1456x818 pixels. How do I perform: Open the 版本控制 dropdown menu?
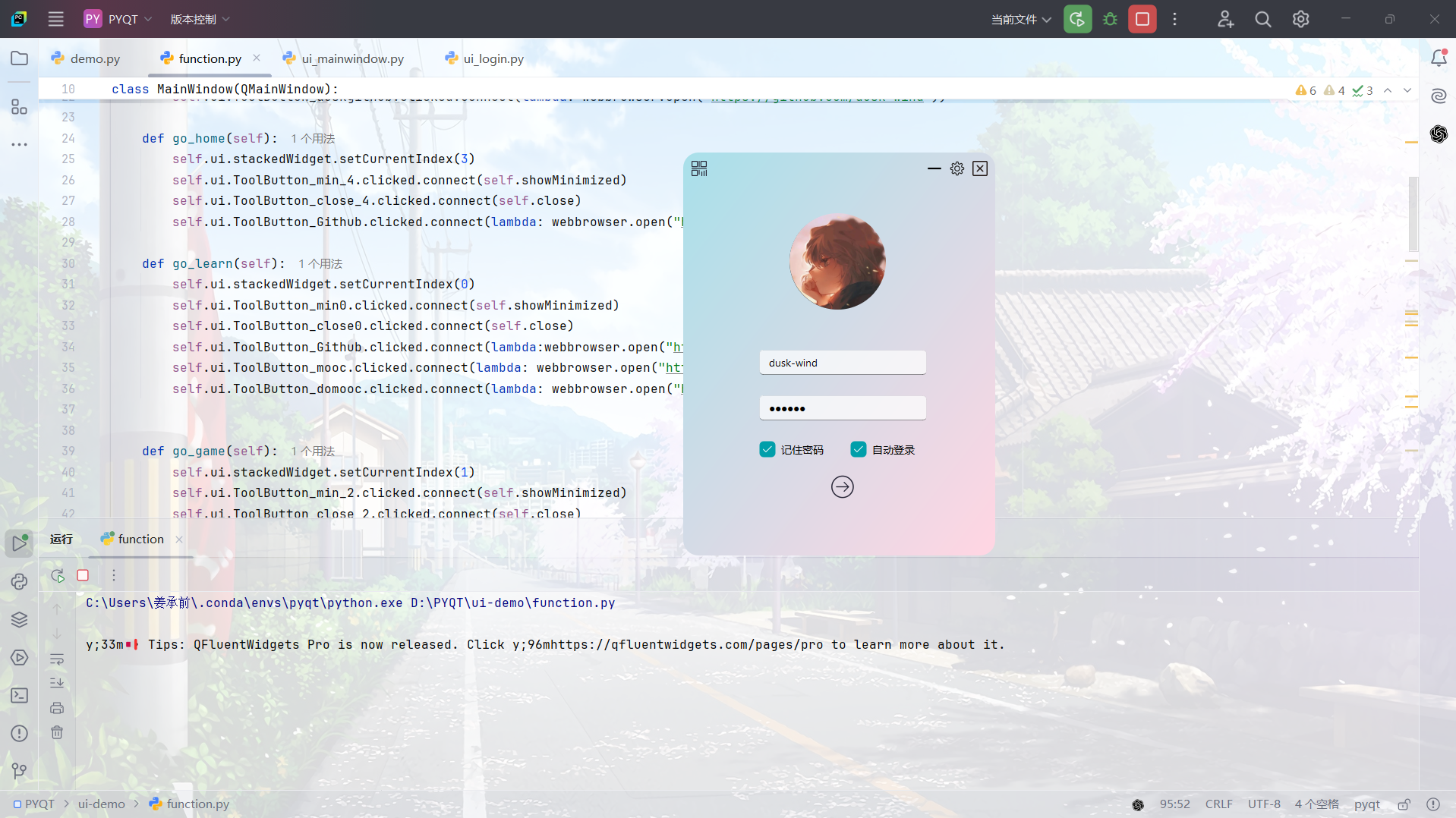tap(200, 19)
